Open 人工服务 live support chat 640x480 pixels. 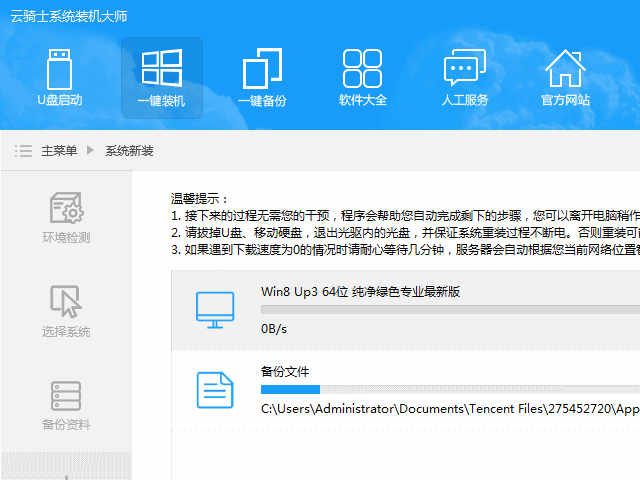tap(464, 78)
